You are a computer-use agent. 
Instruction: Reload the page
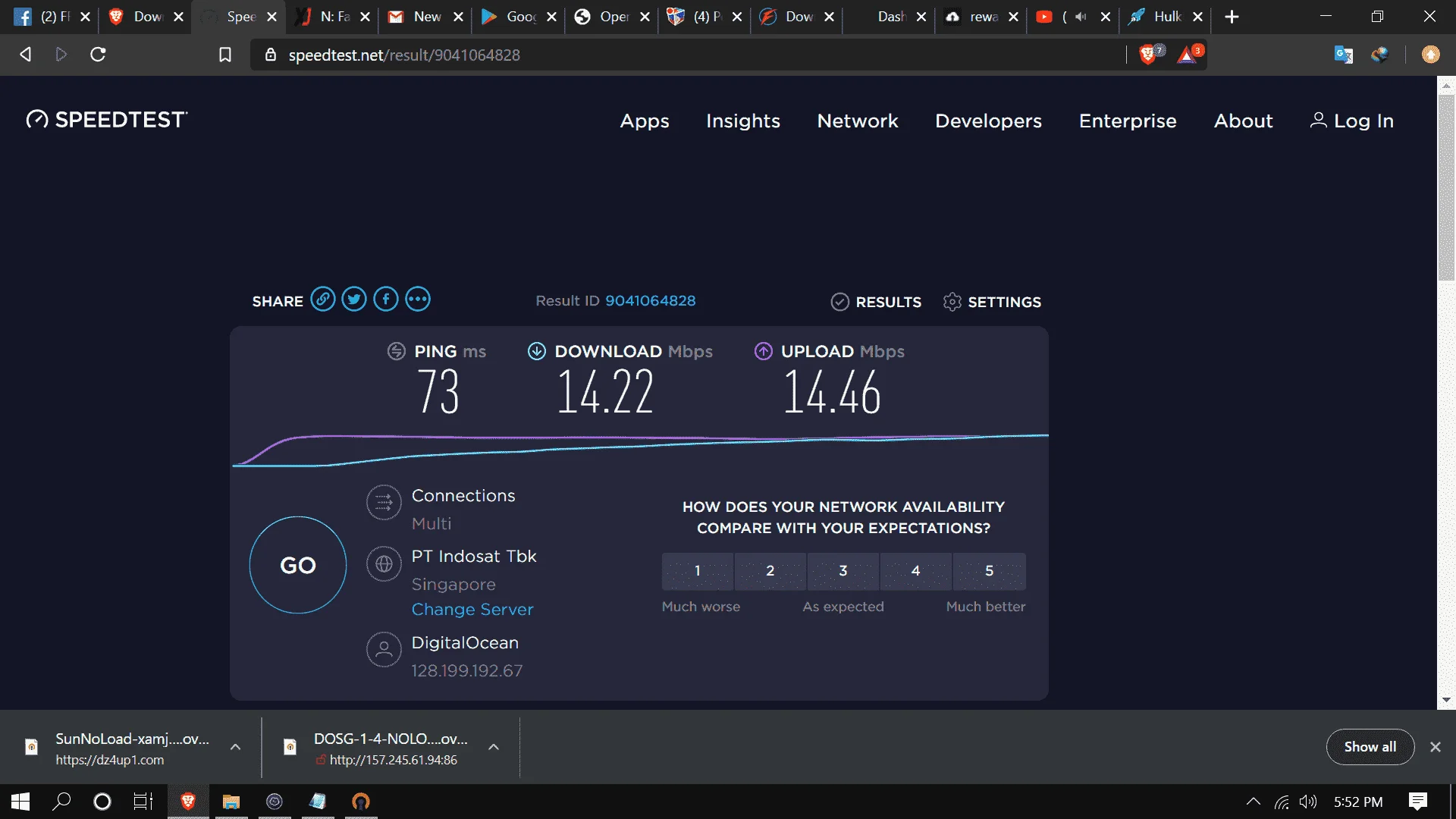tap(98, 55)
